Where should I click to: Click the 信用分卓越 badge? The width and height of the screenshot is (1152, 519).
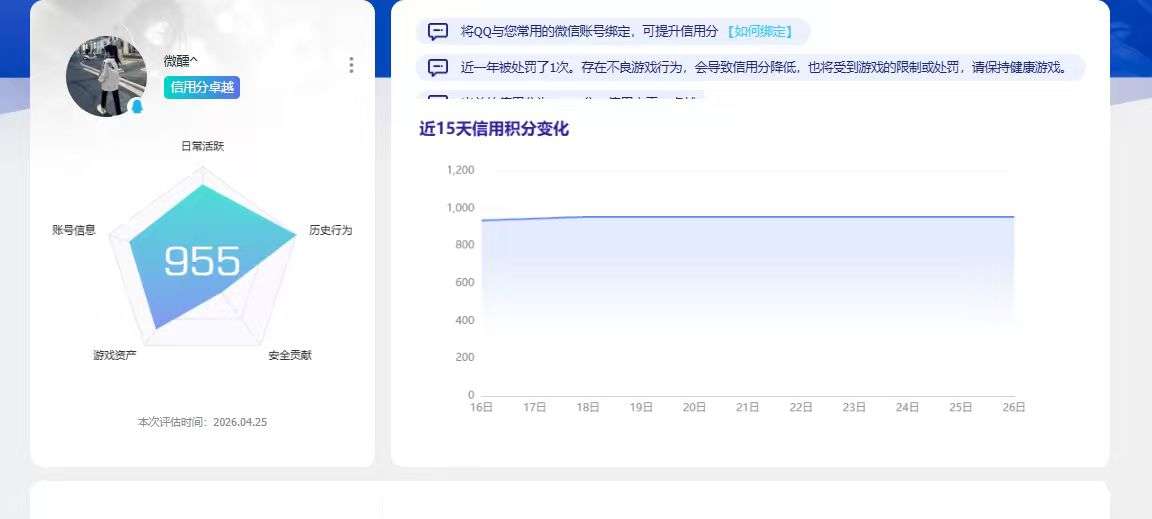pyautogui.click(x=202, y=87)
